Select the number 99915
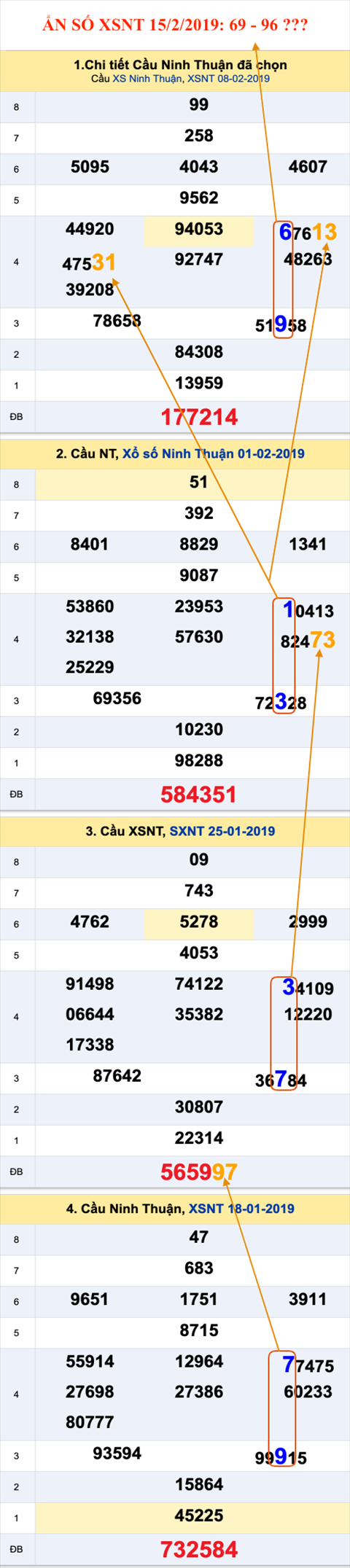350x1568 pixels. (281, 1457)
